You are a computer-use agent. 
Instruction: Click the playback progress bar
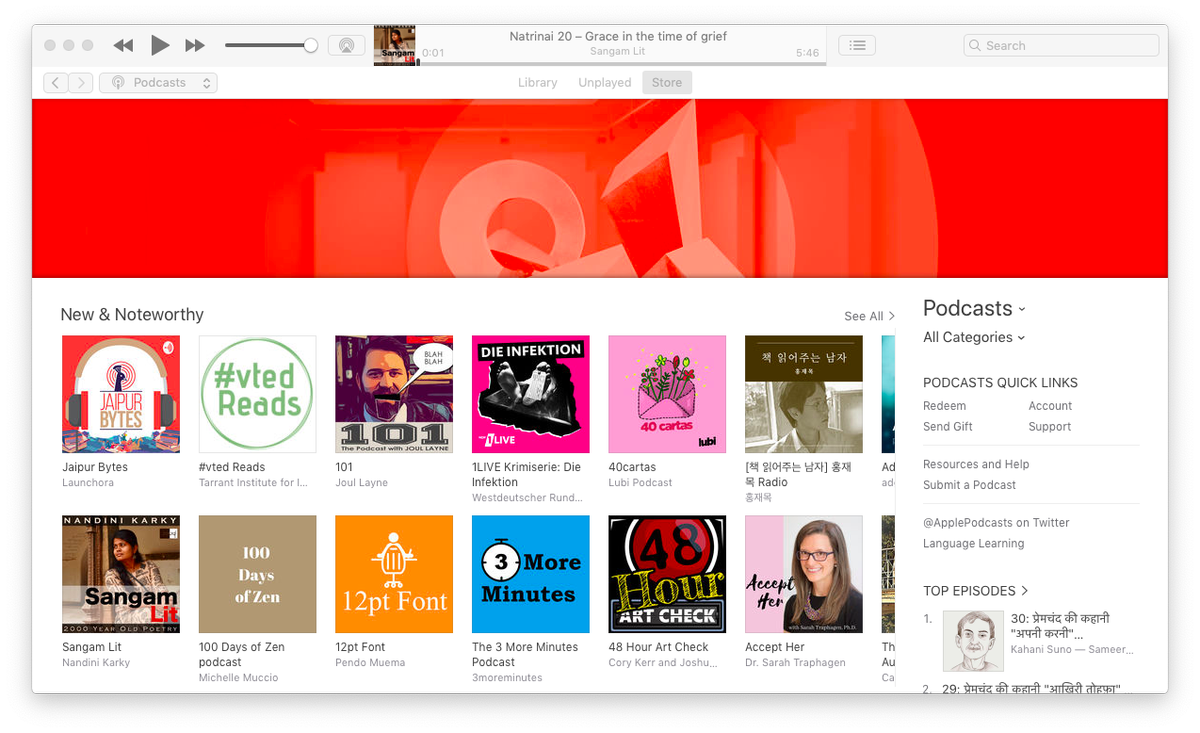(622, 64)
